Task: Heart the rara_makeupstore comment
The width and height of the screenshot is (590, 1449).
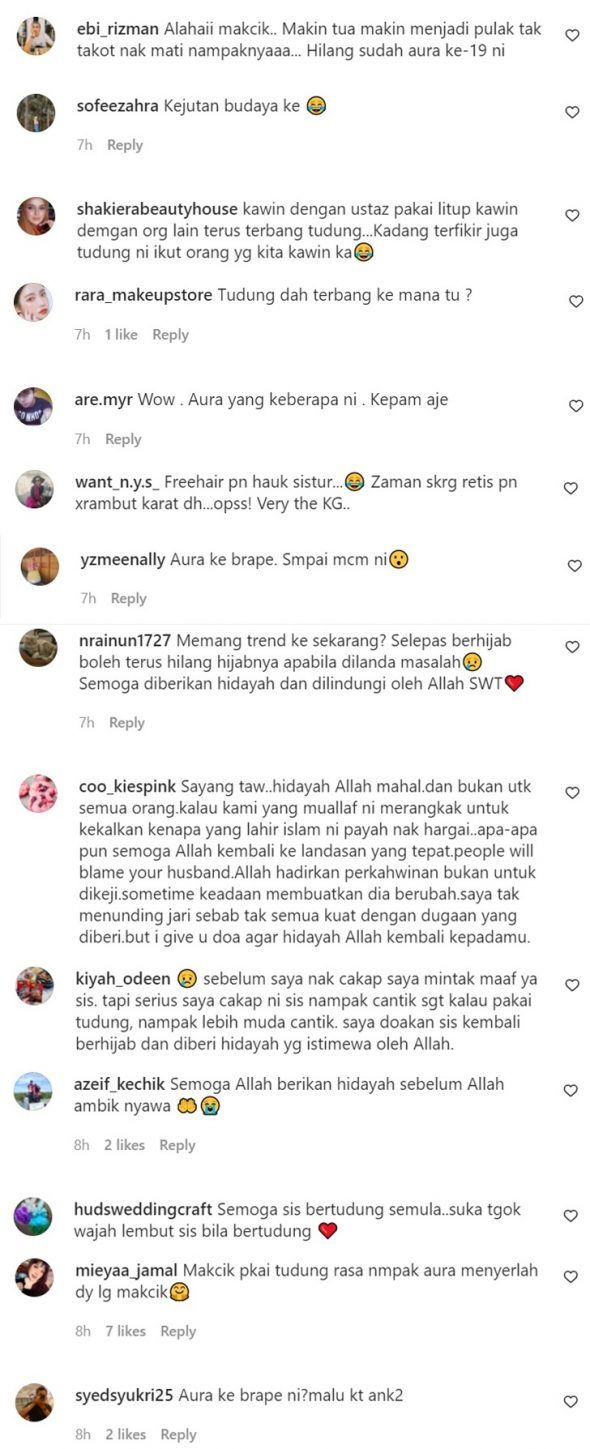Action: (x=575, y=301)
